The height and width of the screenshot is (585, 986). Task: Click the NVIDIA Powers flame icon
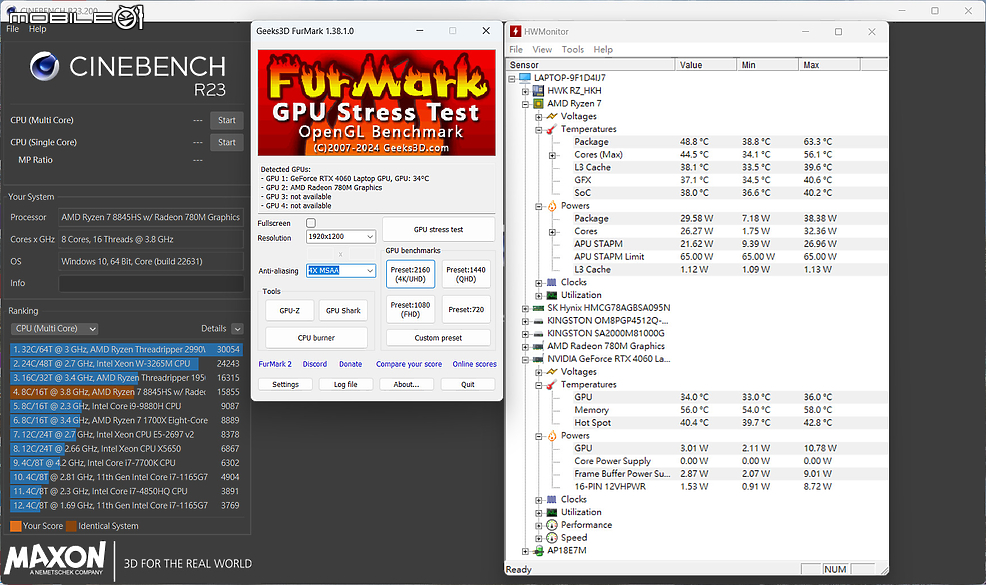point(552,435)
